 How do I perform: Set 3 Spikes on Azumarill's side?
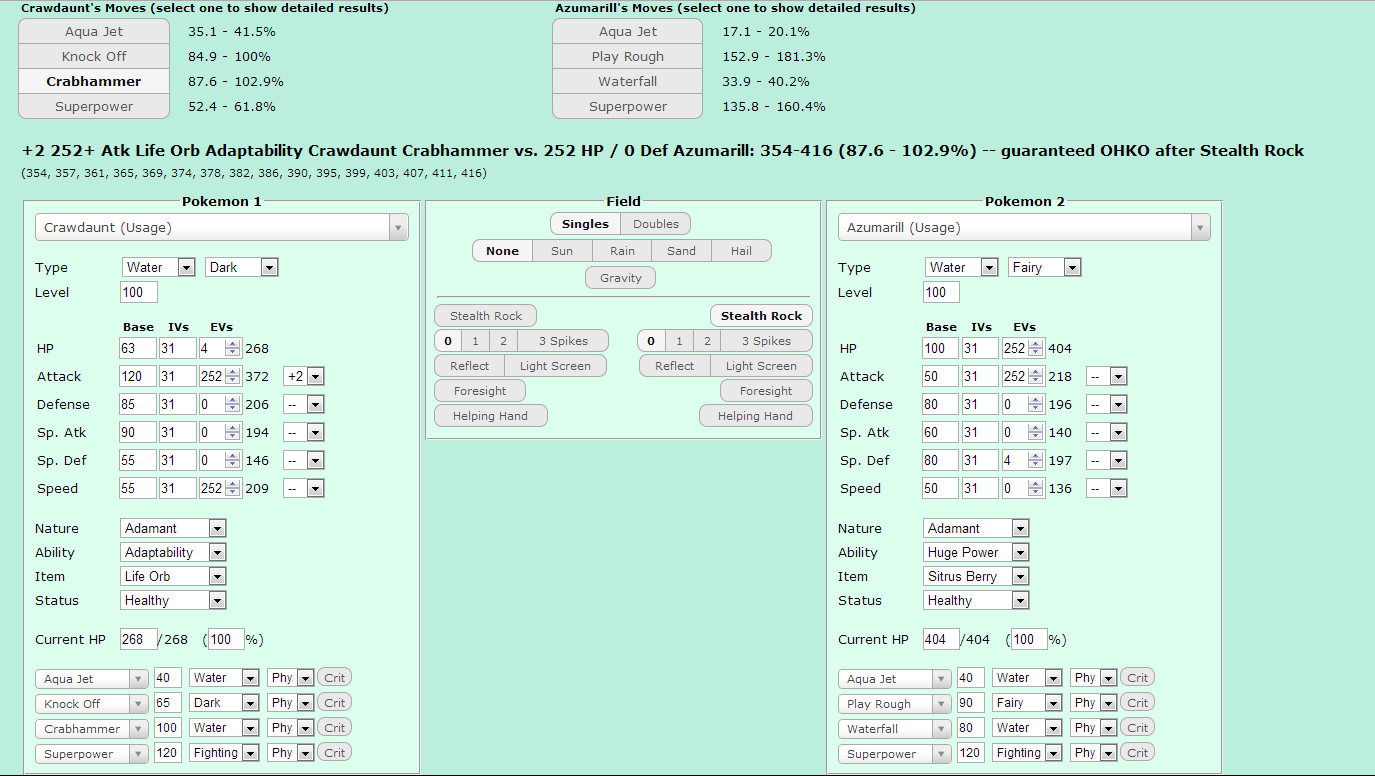[768, 341]
